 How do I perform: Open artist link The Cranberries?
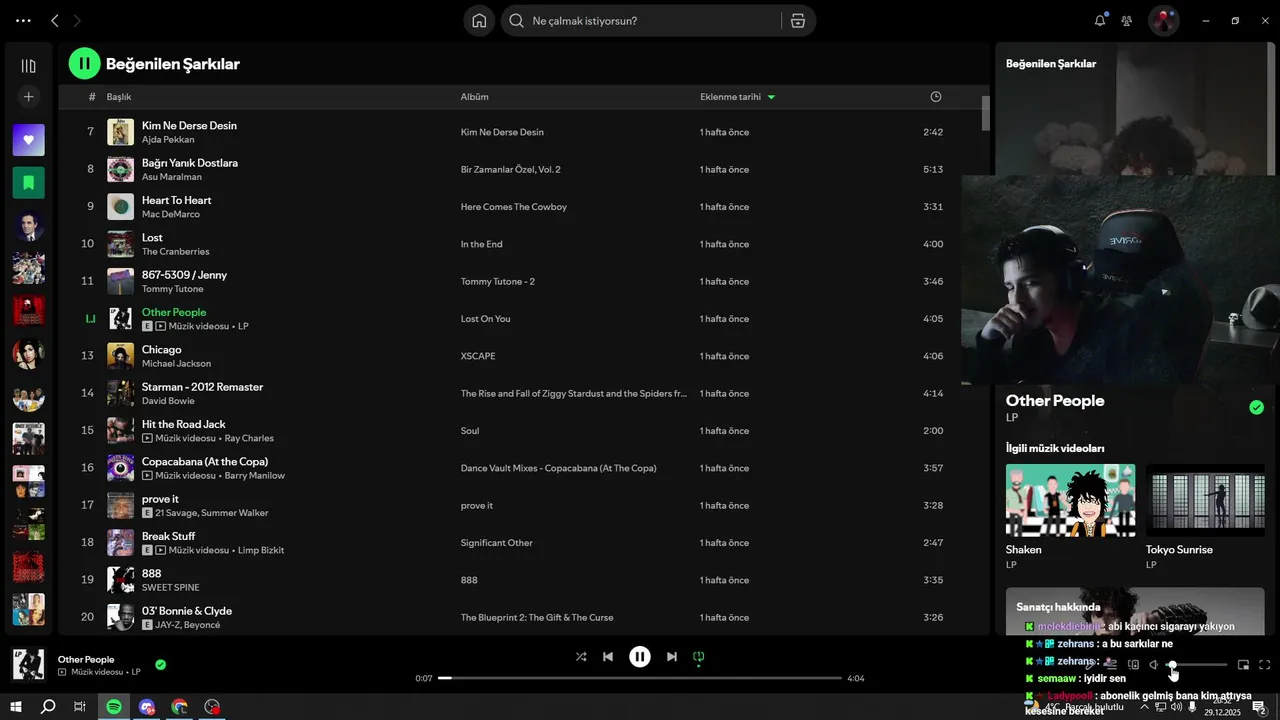pyautogui.click(x=175, y=251)
